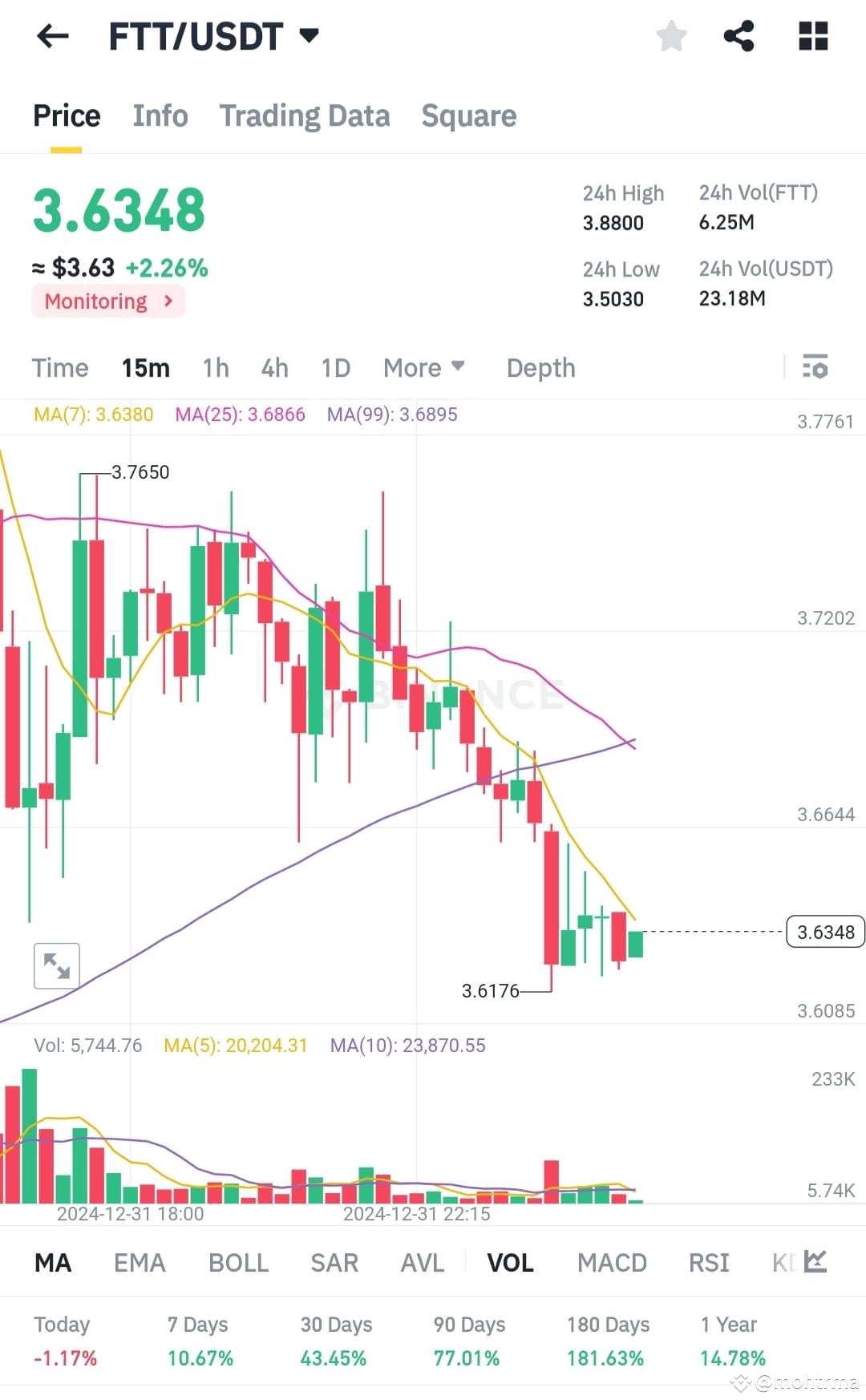Switch to the Trading Data tab
The image size is (866, 1400).
point(305,115)
